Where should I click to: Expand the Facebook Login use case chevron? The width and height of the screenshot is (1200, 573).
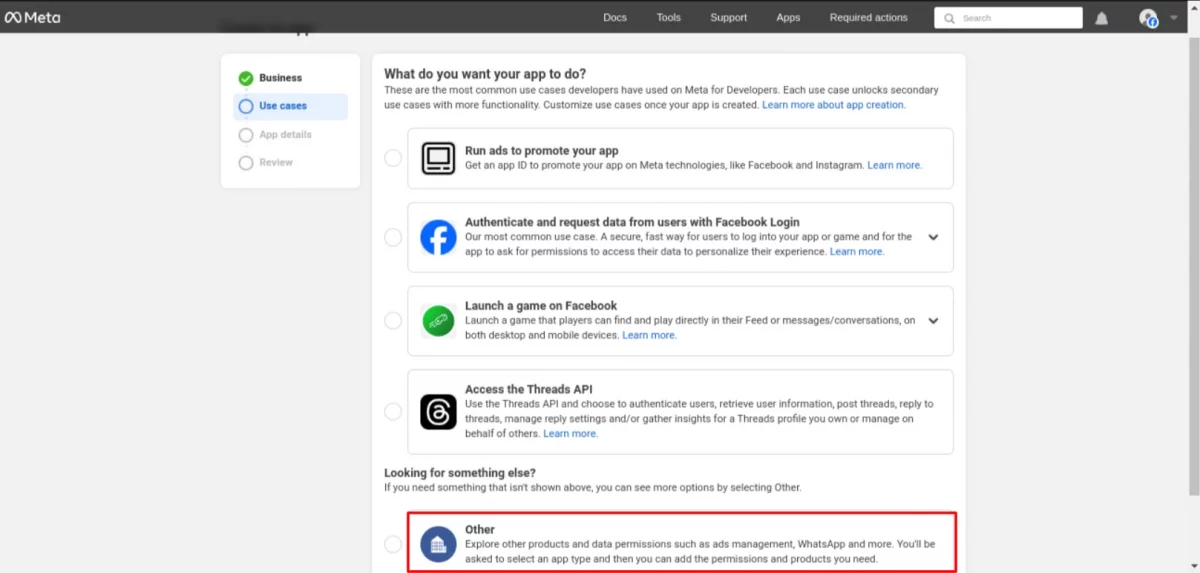[x=933, y=238]
